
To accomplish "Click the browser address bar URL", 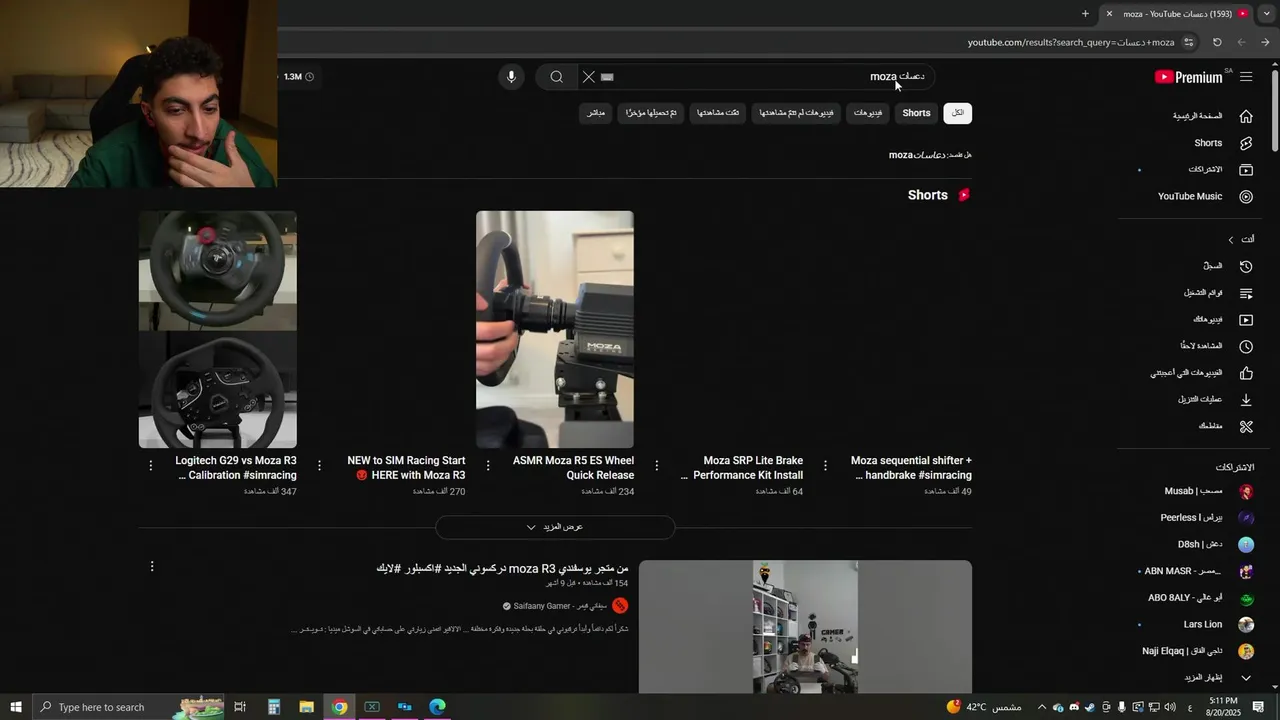I will click(1071, 42).
